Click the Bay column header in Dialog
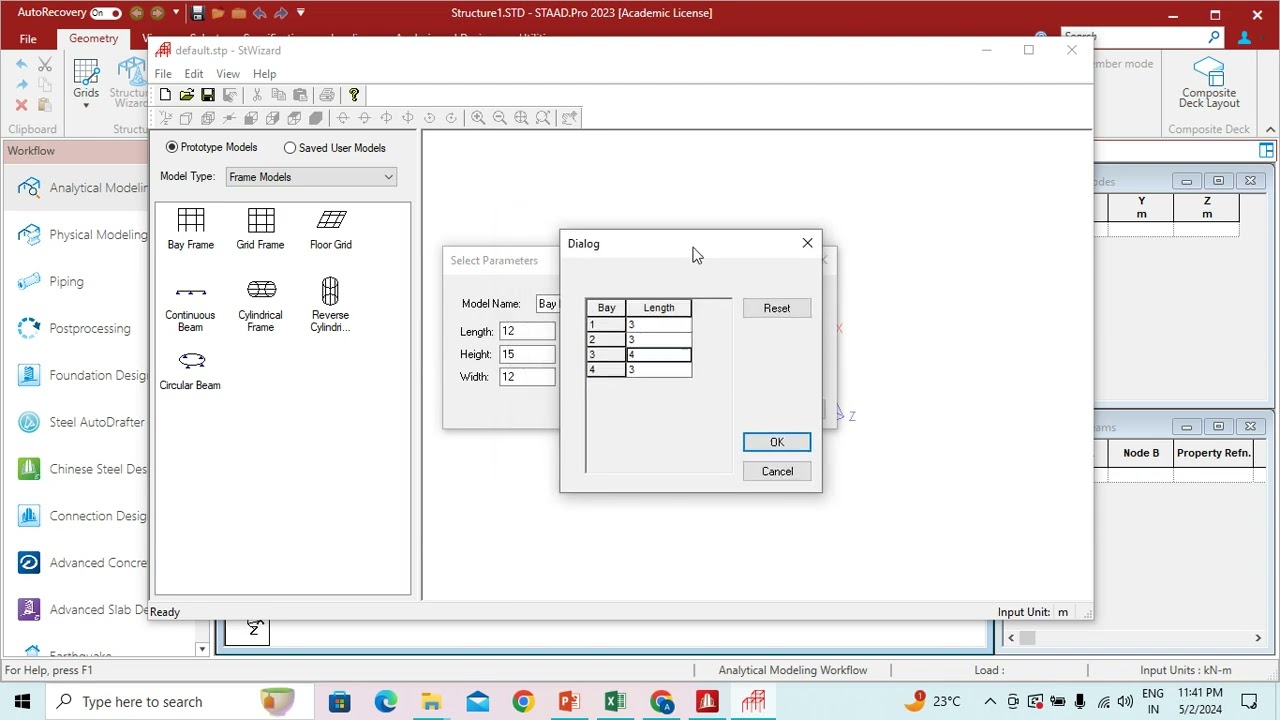This screenshot has height=720, width=1280. tap(606, 308)
